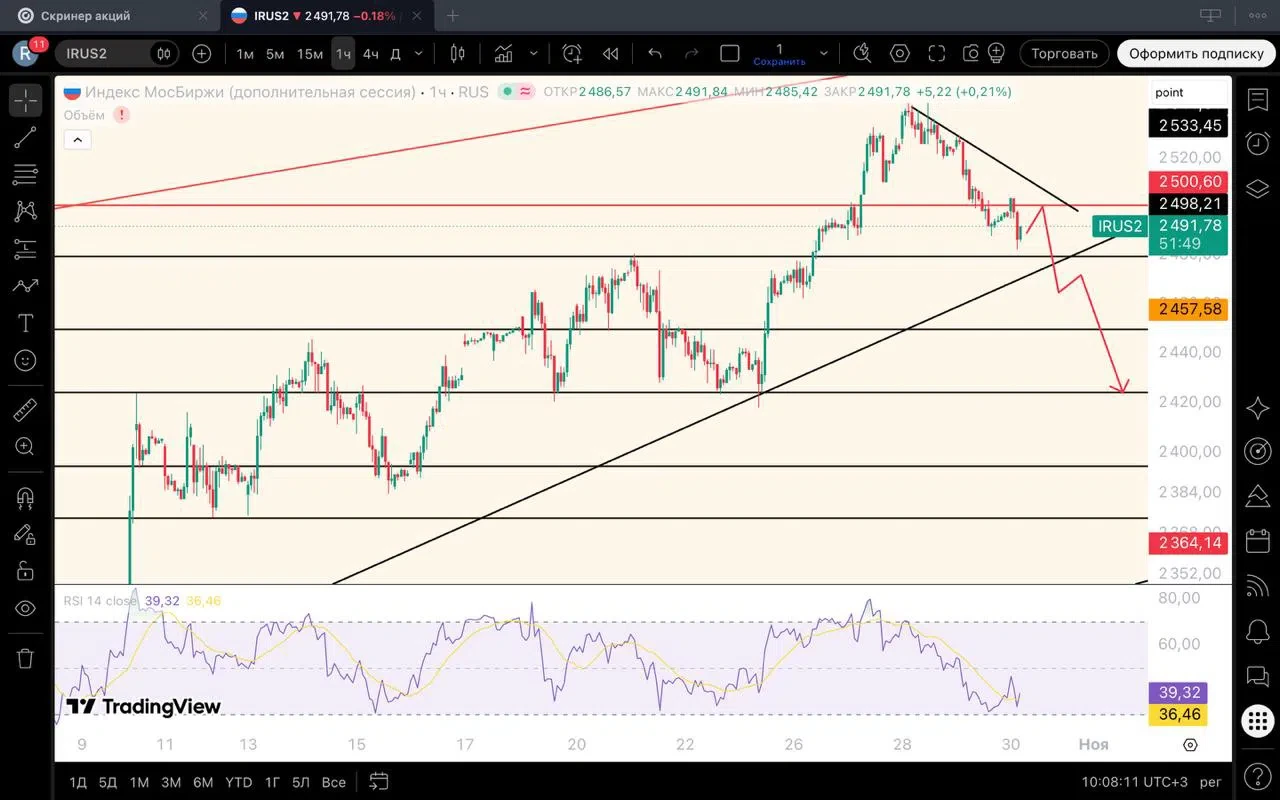
Task: Delete all drawings with trash icon
Action: [x=25, y=658]
